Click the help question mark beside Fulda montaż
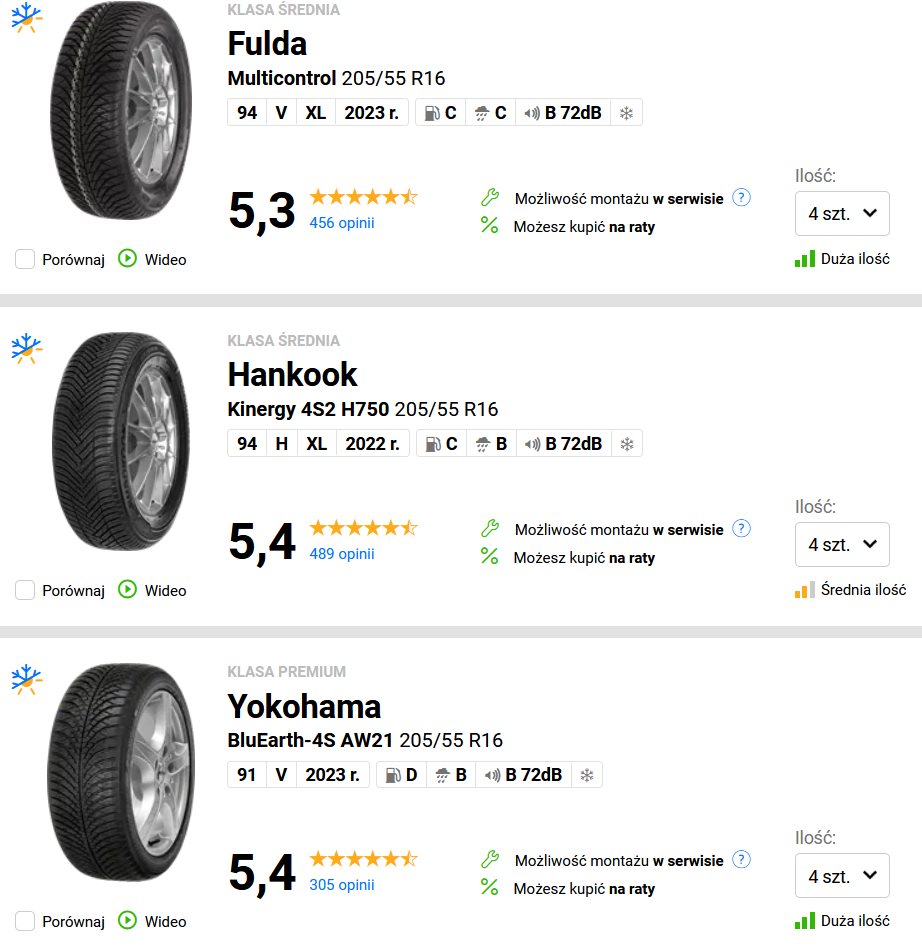The width and height of the screenshot is (922, 948). coord(741,198)
